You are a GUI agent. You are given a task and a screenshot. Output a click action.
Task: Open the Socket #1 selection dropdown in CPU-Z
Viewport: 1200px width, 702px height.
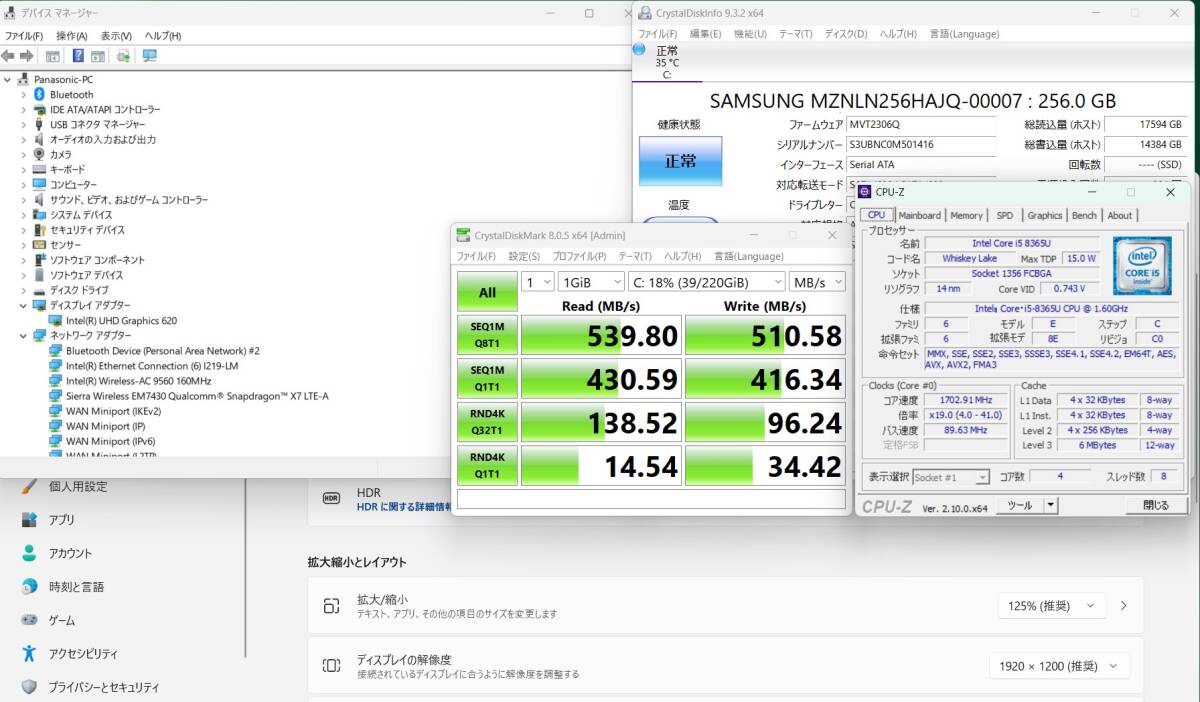(950, 477)
